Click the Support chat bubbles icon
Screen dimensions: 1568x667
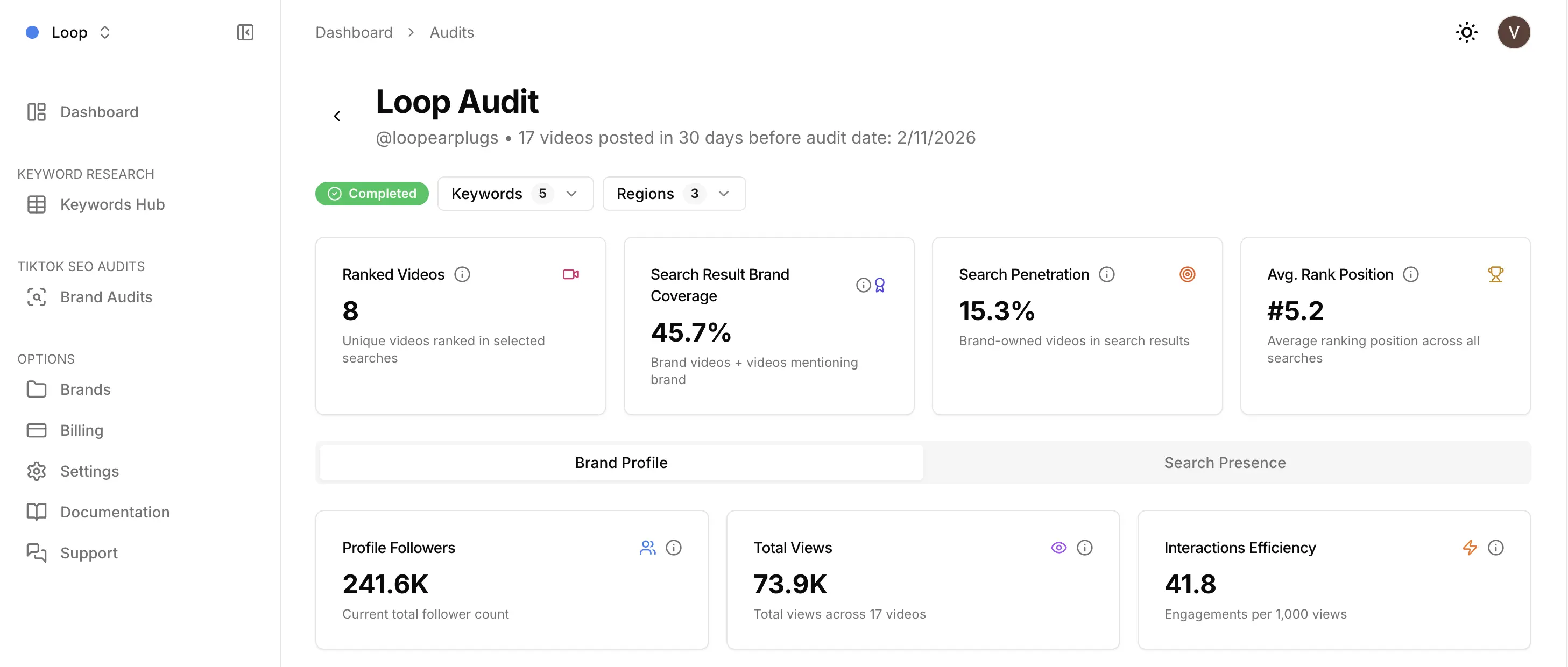coord(37,552)
